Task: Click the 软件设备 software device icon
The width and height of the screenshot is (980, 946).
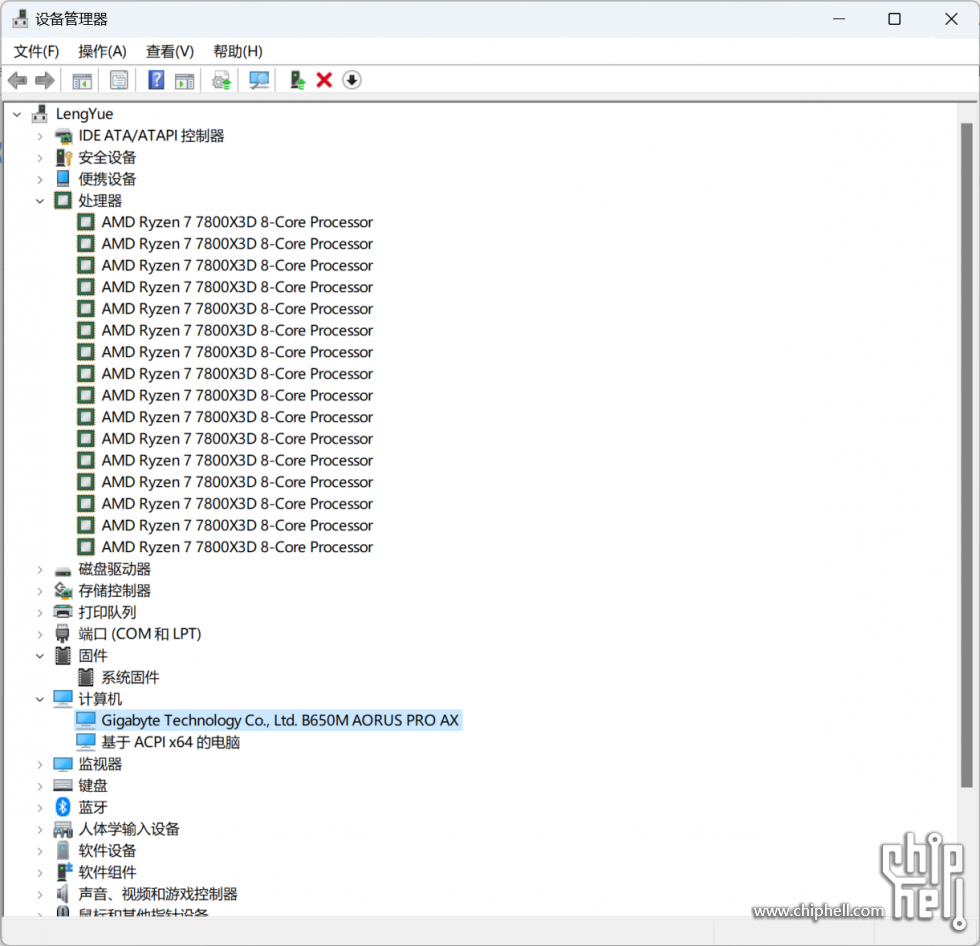Action: pos(63,850)
